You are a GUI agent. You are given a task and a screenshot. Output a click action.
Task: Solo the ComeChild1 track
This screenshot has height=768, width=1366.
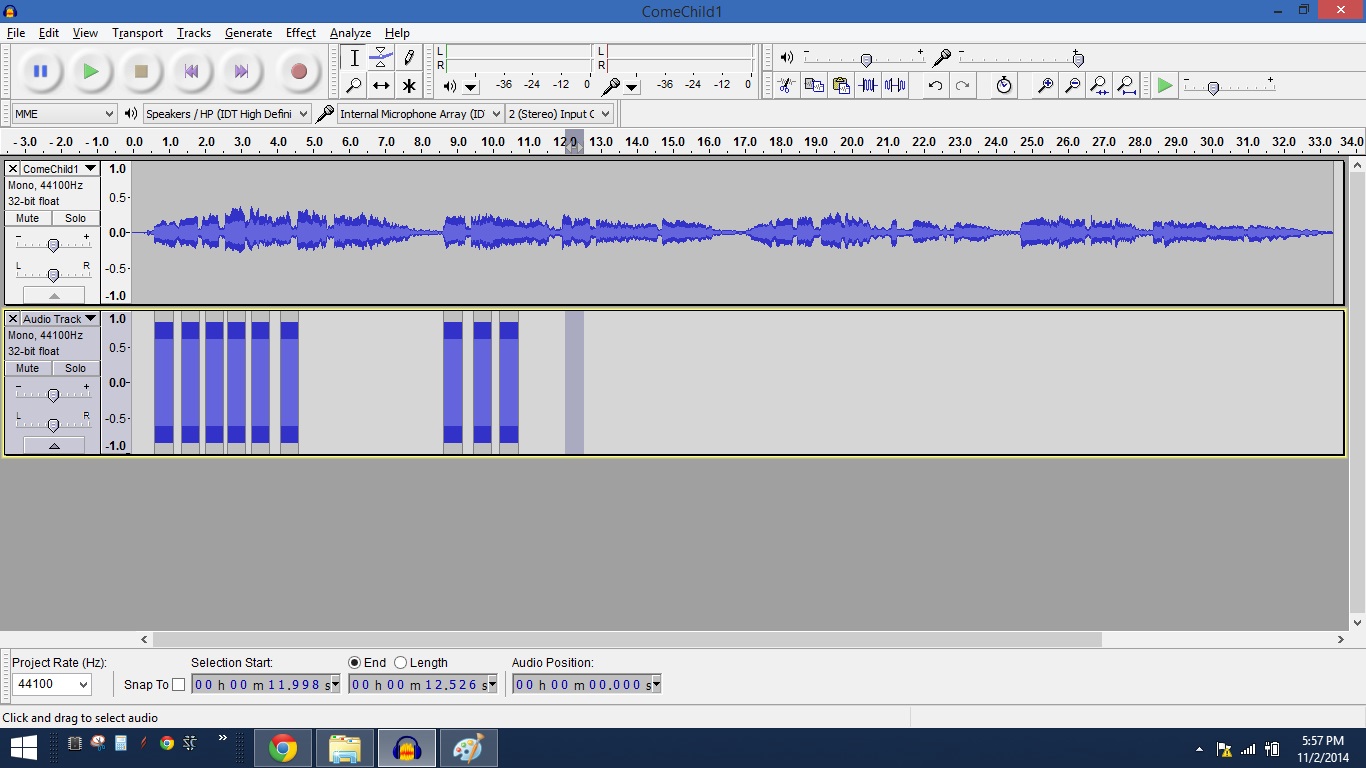[x=76, y=218]
